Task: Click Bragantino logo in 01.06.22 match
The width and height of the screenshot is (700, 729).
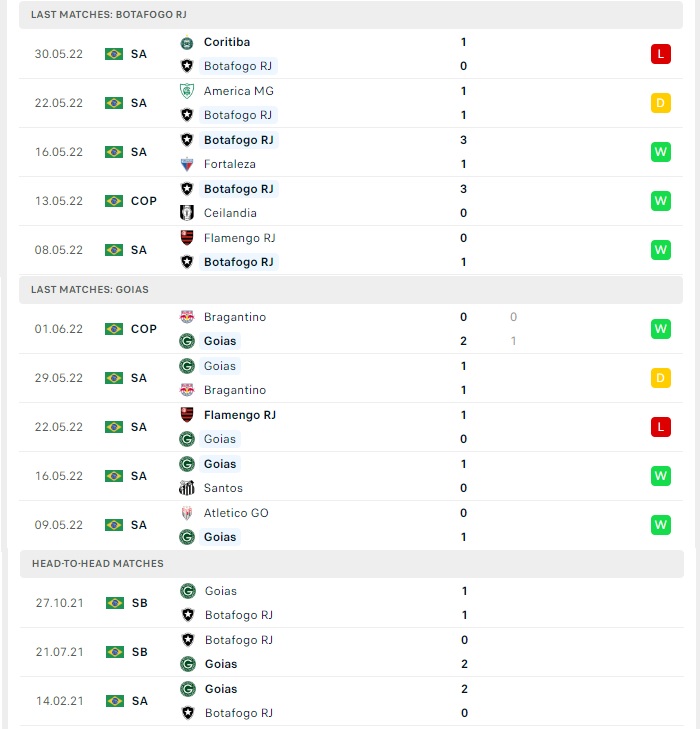Action: 187,317
